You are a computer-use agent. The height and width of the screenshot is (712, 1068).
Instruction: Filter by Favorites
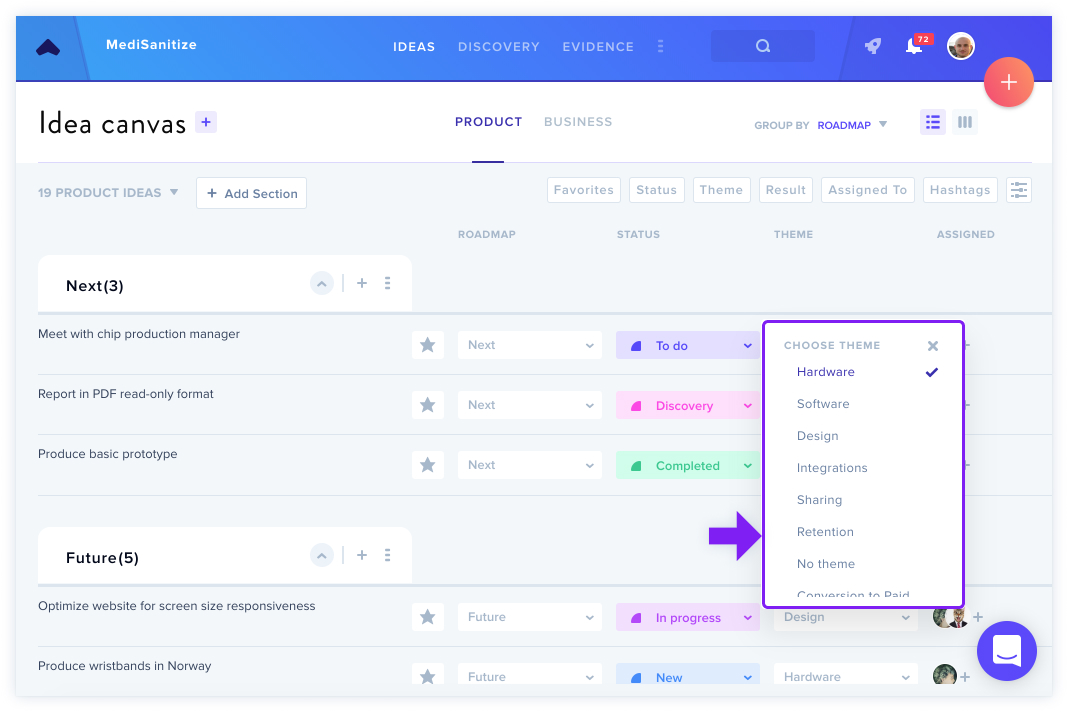coord(584,190)
